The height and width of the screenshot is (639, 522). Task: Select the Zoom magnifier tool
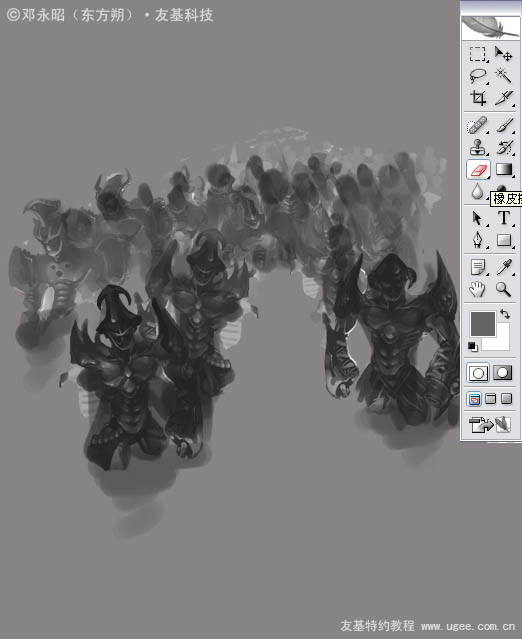click(504, 289)
